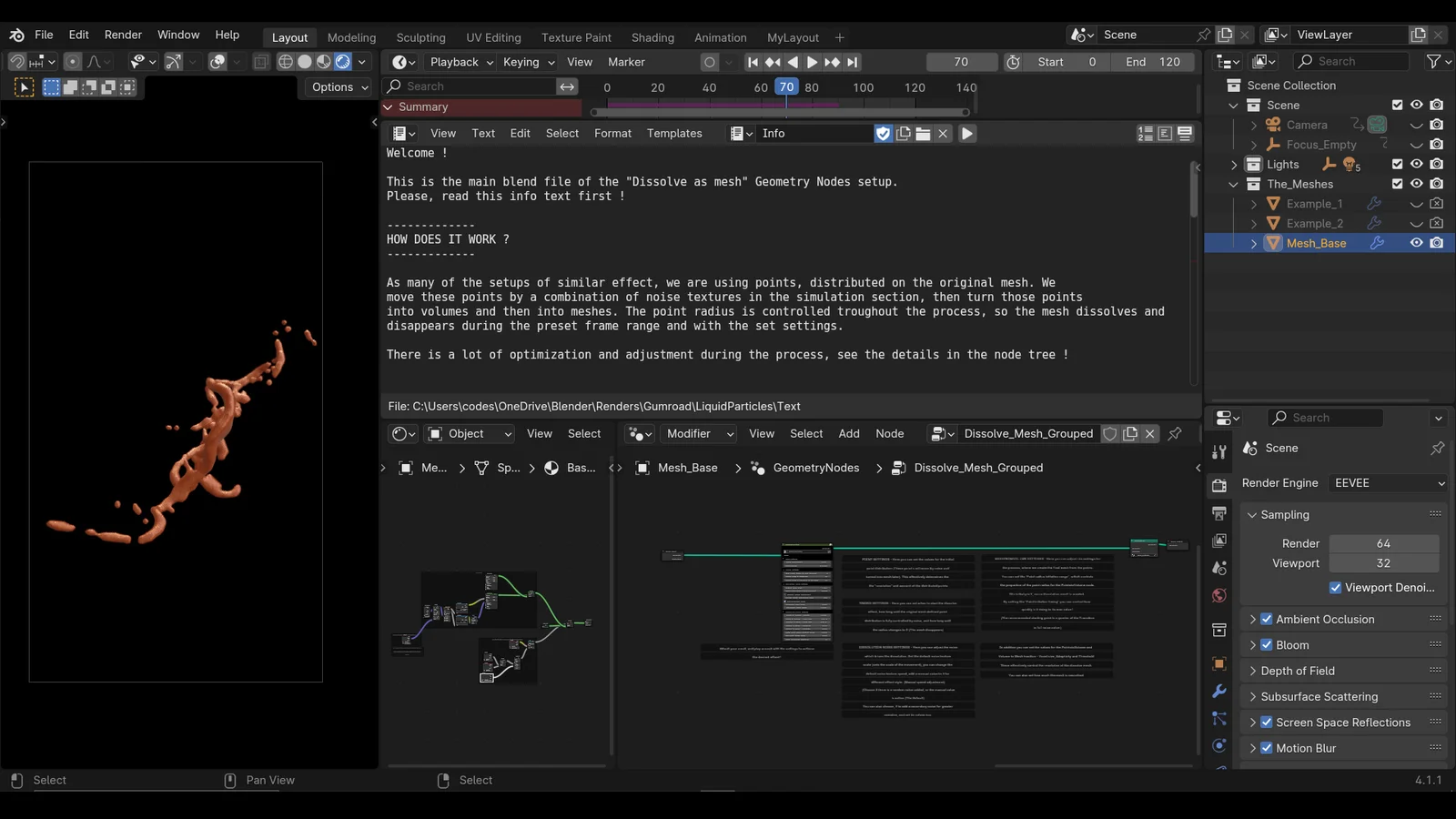Uncheck the Lights collection checkbox
1456x819 pixels.
[x=1399, y=164]
